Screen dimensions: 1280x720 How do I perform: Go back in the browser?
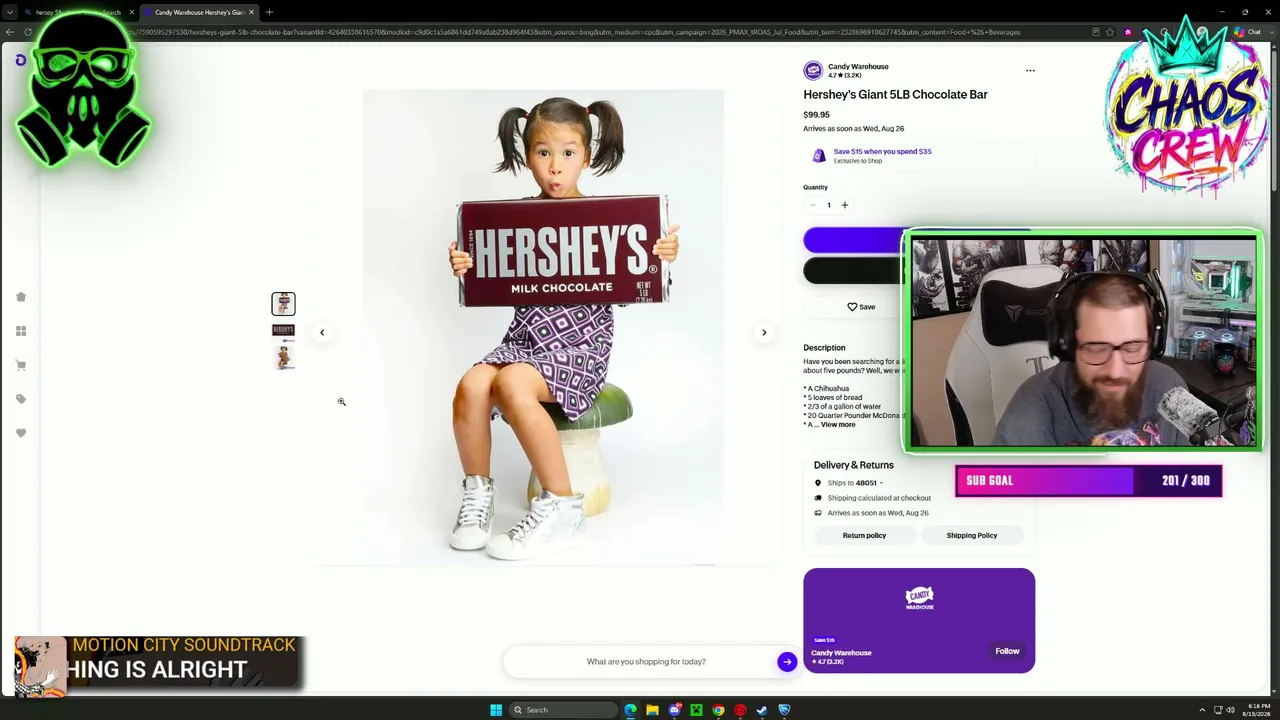(10, 32)
